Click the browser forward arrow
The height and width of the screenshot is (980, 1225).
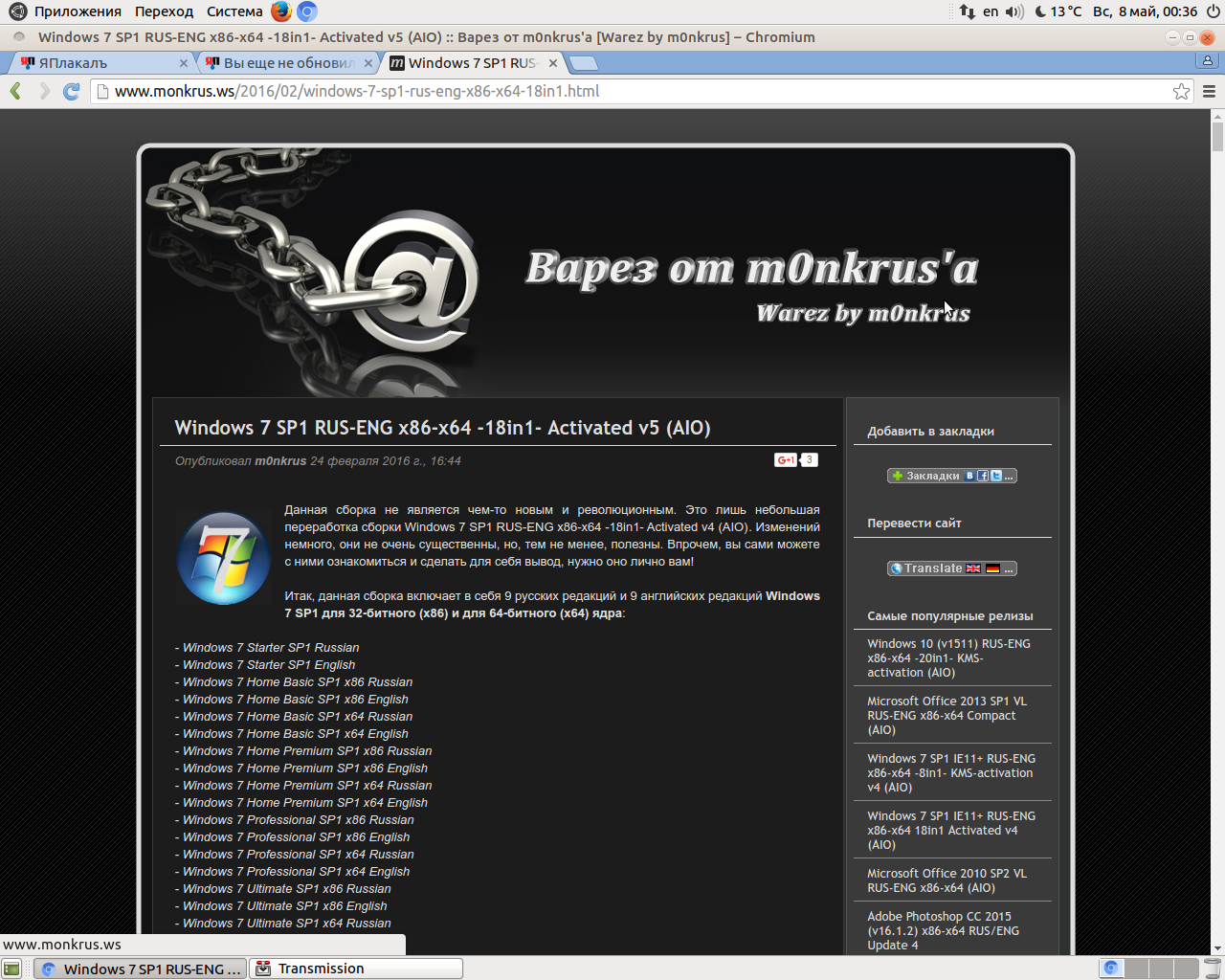click(x=44, y=91)
